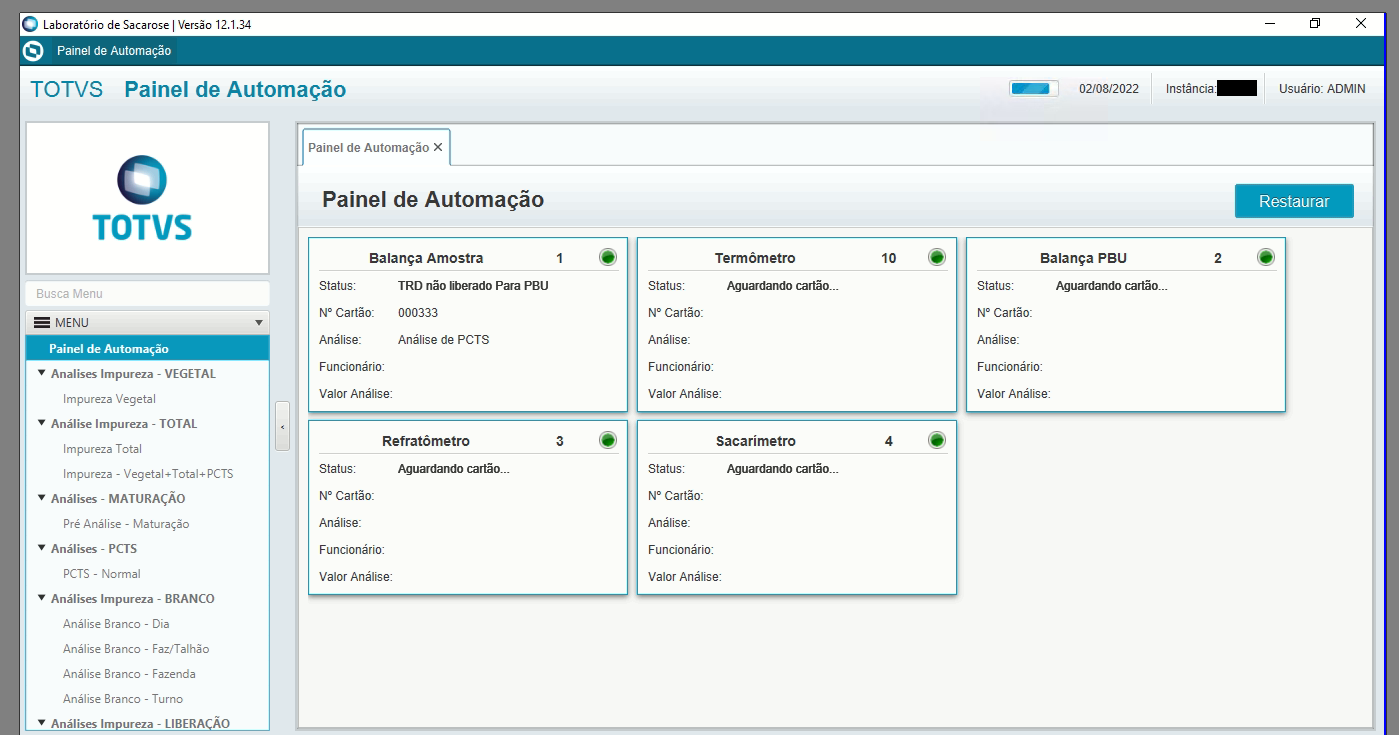Click the Balança PBU green status indicator

pos(1266,257)
